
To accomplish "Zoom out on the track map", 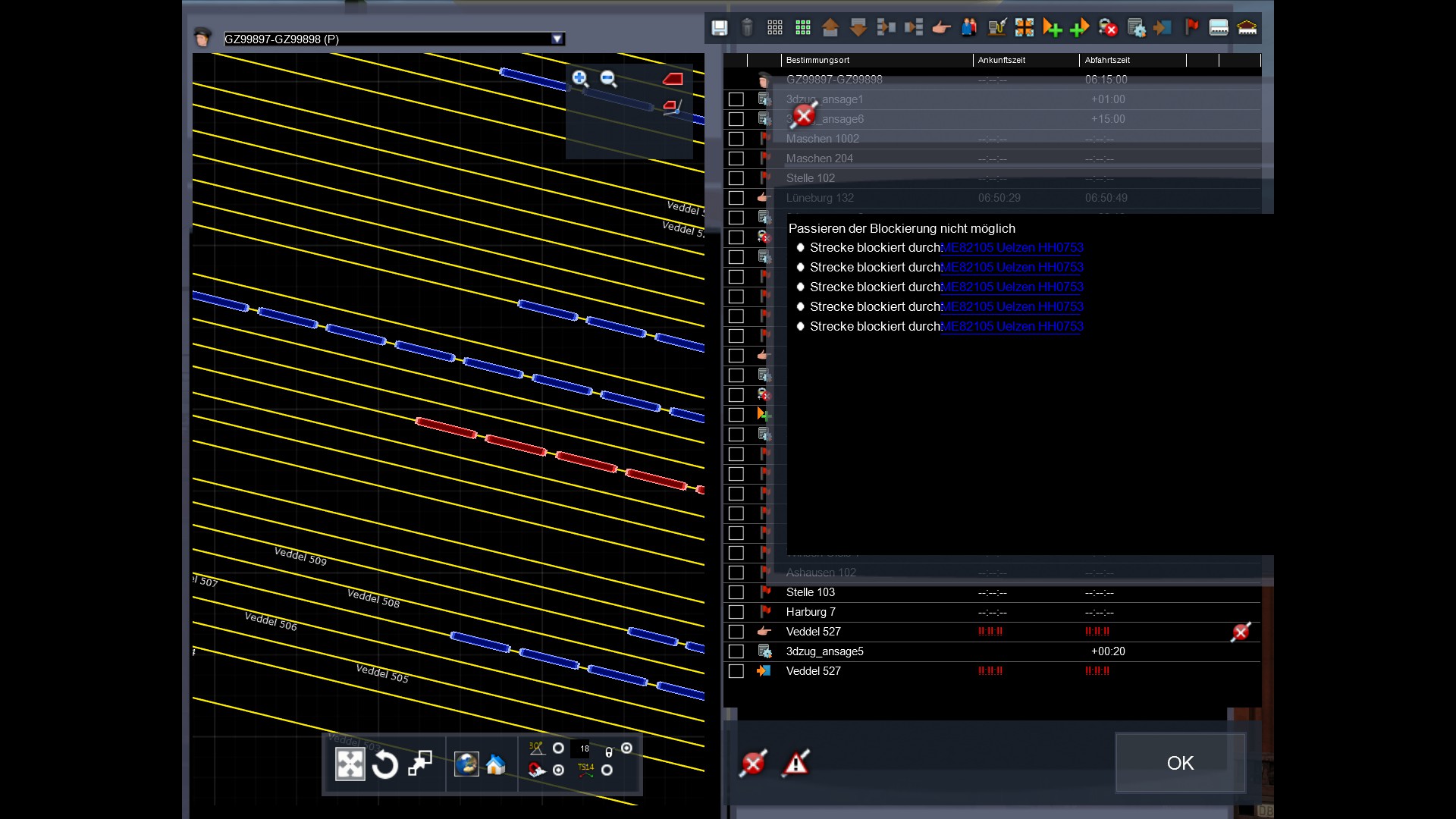I will [x=608, y=78].
